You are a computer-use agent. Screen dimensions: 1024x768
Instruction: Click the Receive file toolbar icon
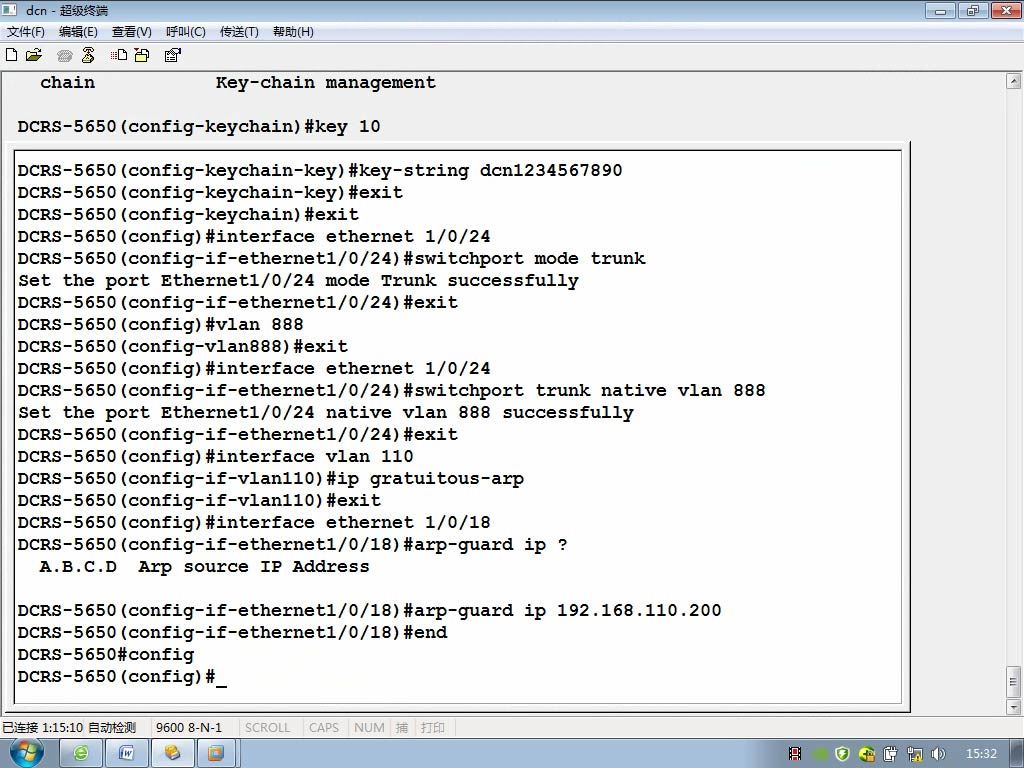pos(142,55)
